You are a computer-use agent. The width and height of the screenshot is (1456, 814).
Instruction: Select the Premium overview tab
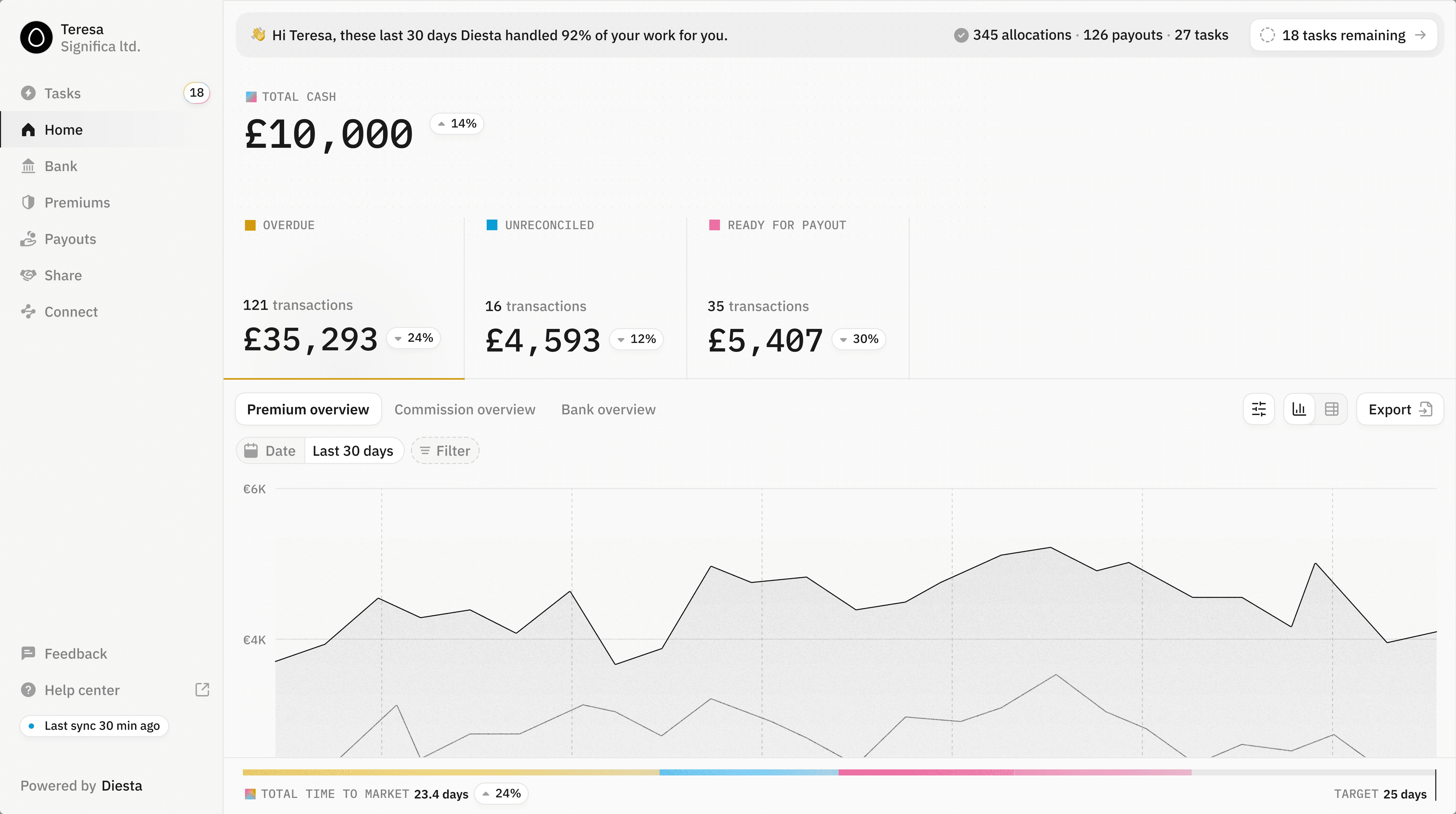(308, 409)
